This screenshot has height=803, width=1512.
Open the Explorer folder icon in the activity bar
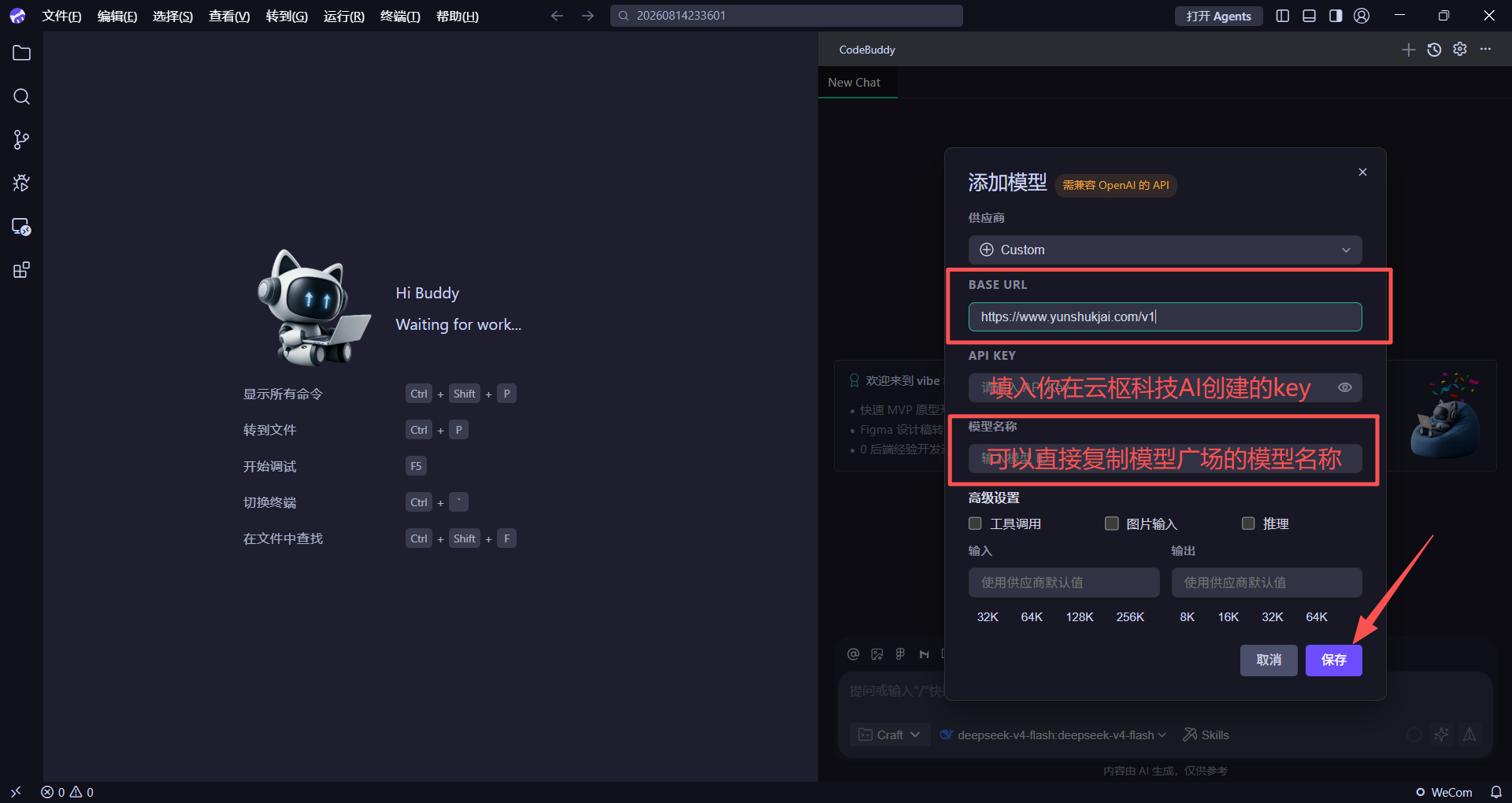(21, 53)
